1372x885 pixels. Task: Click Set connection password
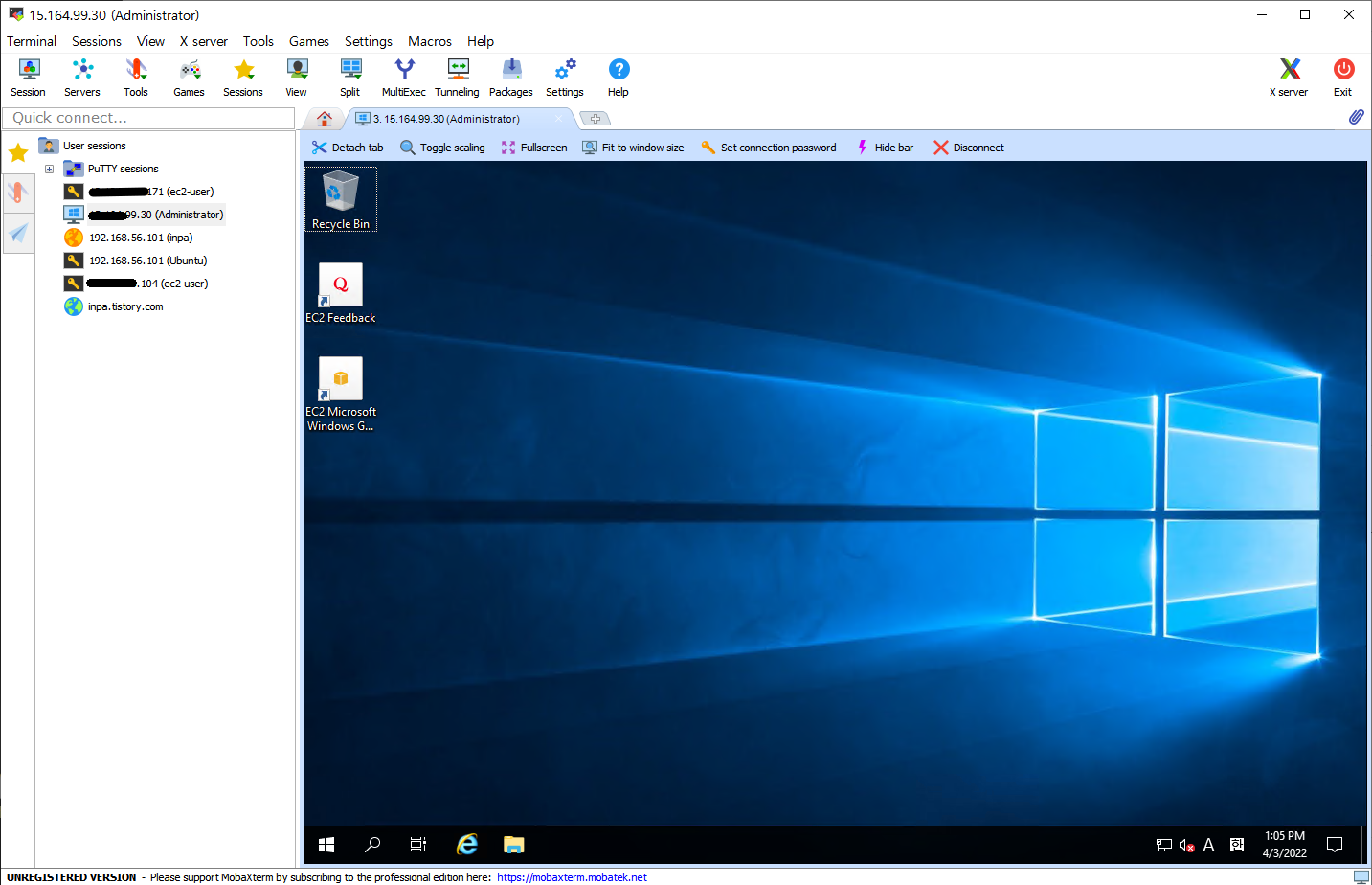pos(769,147)
